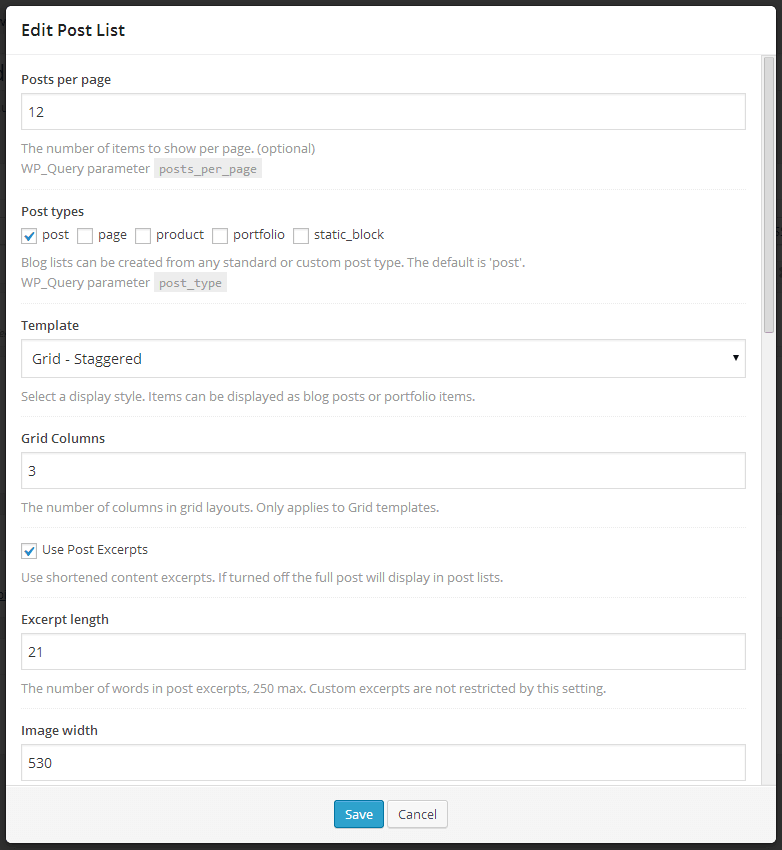Screen dimensions: 782x850
Task: Enable the static_block checkbox
Action: tap(301, 236)
